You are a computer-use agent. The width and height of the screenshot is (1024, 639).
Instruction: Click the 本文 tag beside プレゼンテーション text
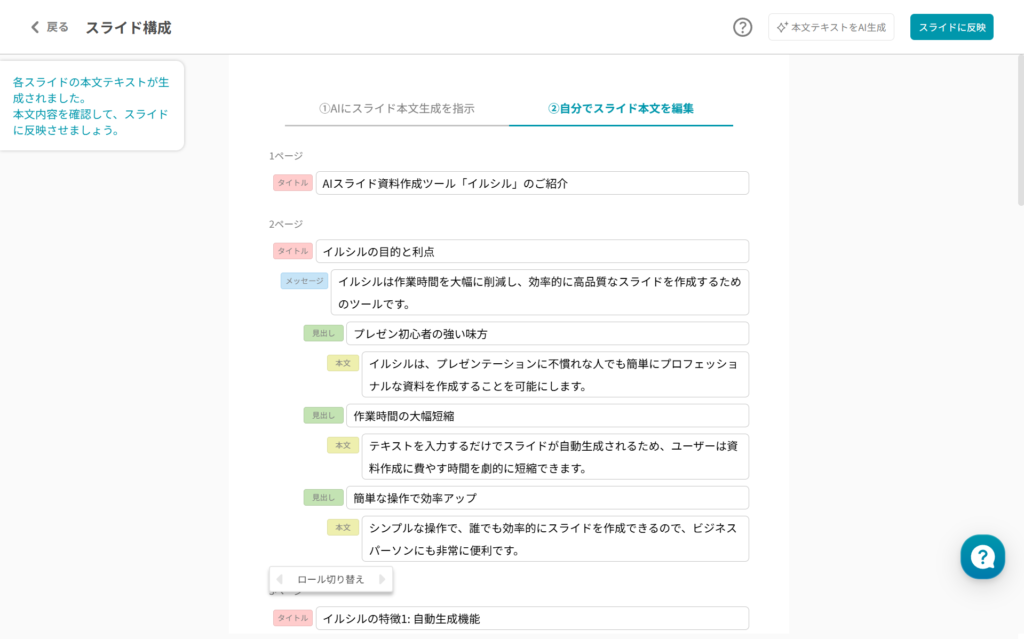pos(342,363)
